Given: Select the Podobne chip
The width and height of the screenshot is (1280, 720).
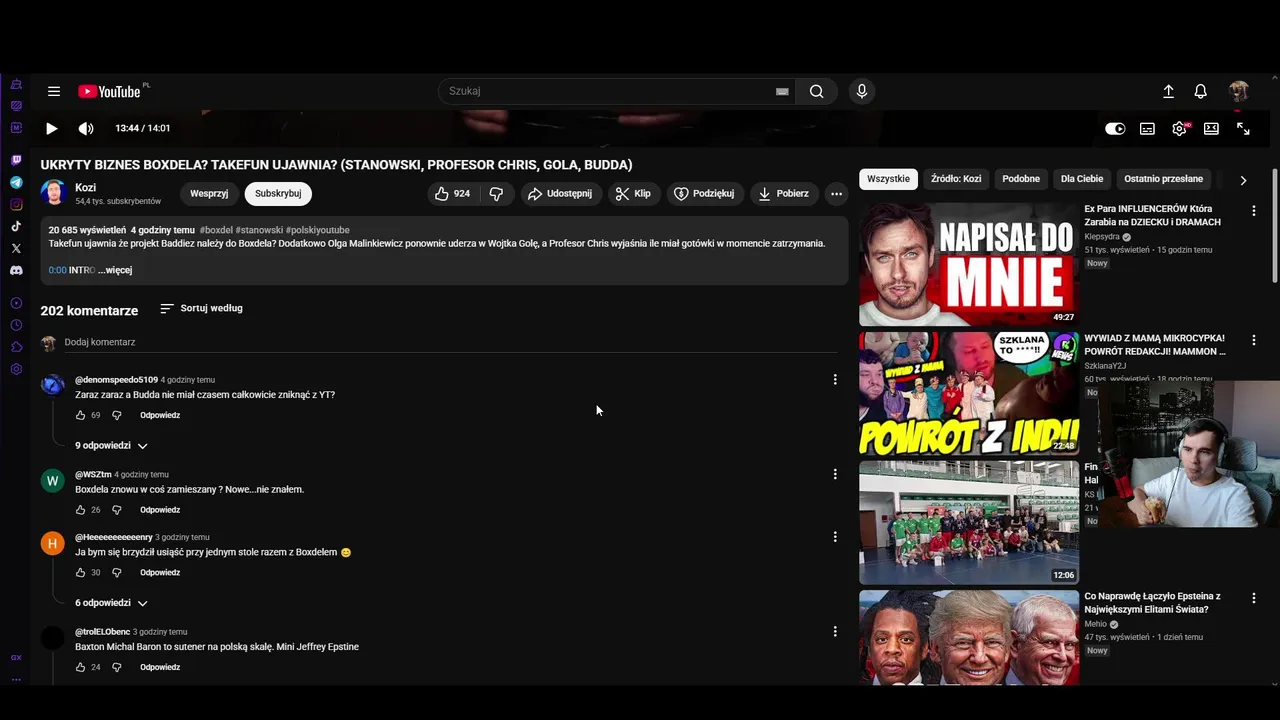Looking at the screenshot, I should click(1021, 179).
